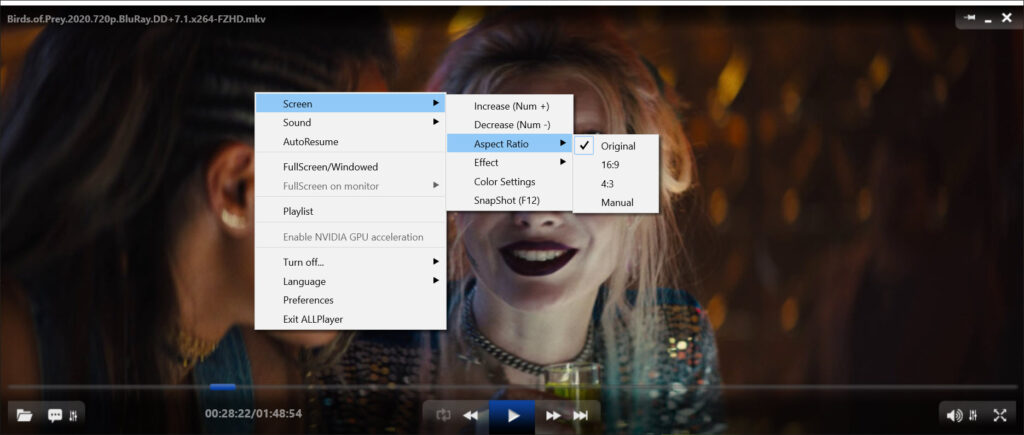The image size is (1024, 435).
Task: Minimize the ALLPlayer window
Action: (988, 21)
